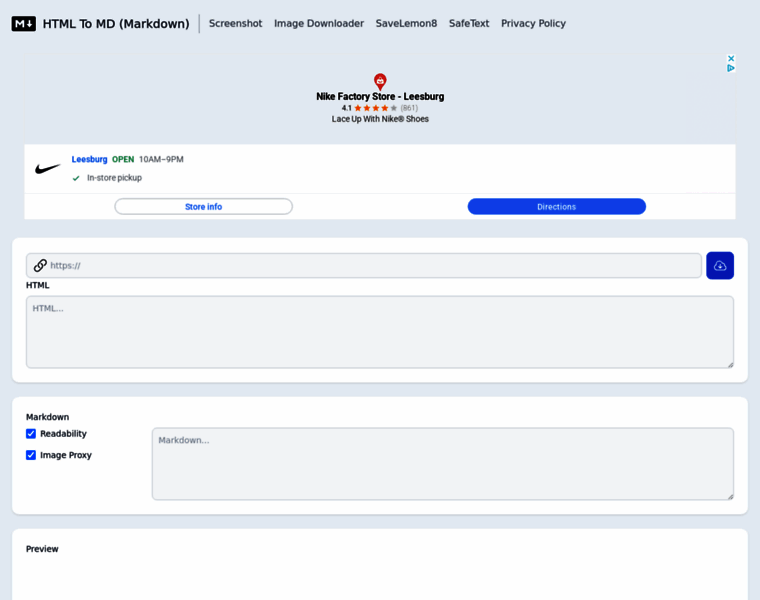Click the HTML To MD (Markdown) title

click(x=116, y=24)
